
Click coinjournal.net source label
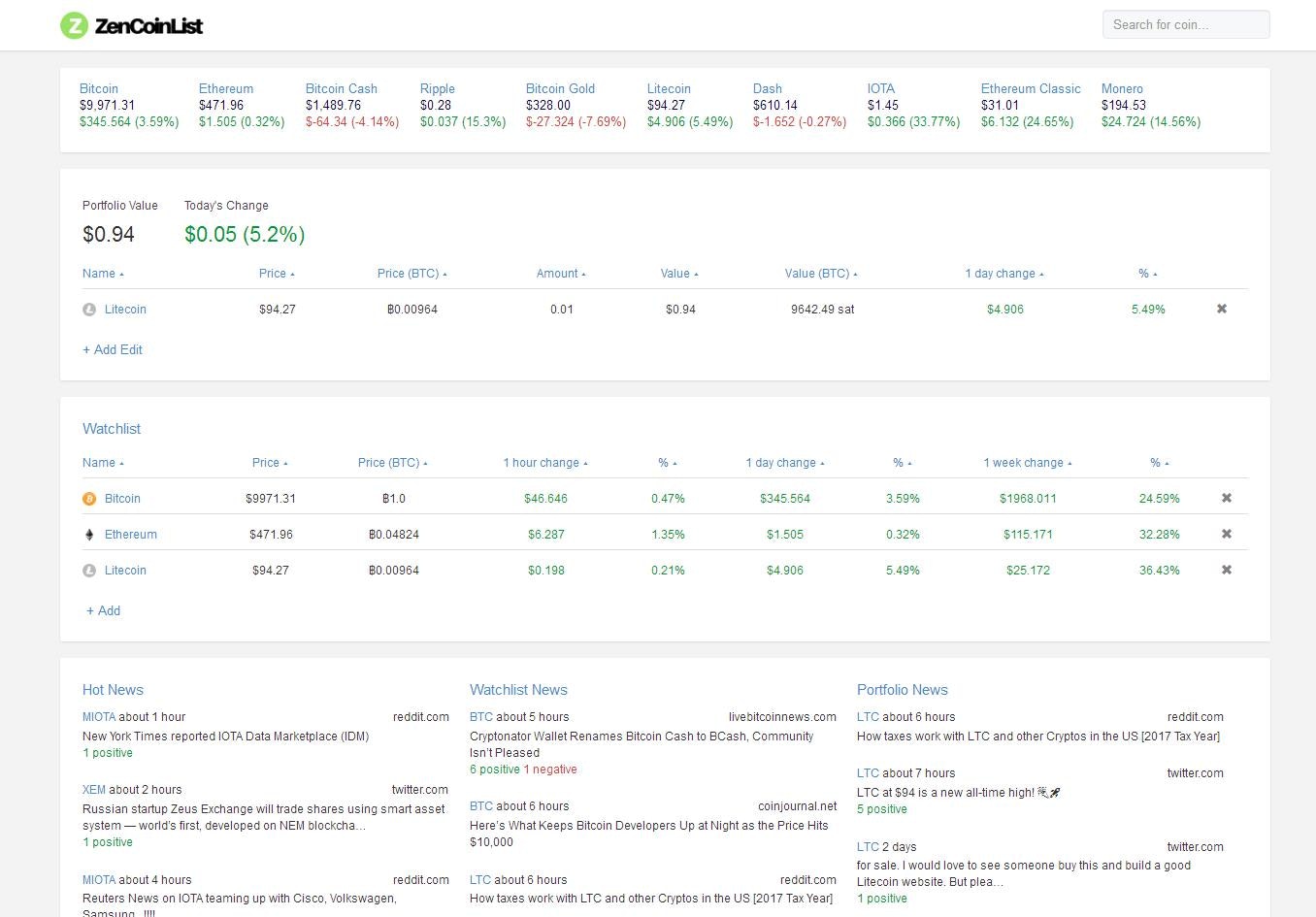click(x=797, y=806)
